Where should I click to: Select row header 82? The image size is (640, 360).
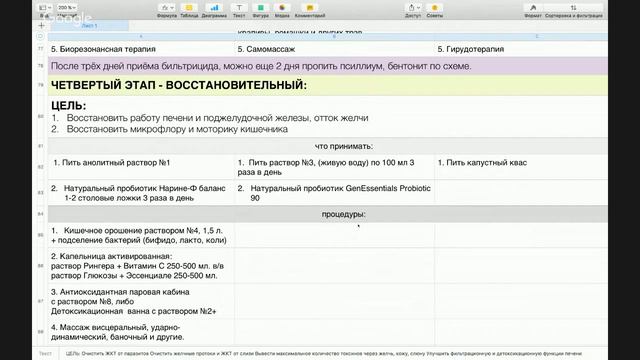click(40, 167)
